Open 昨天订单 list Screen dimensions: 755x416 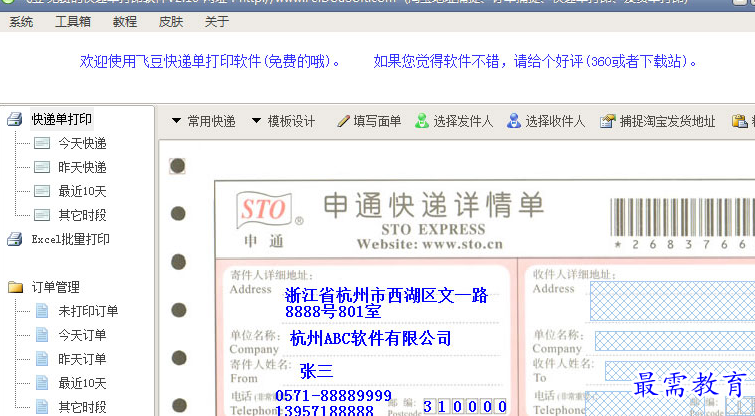click(x=82, y=359)
